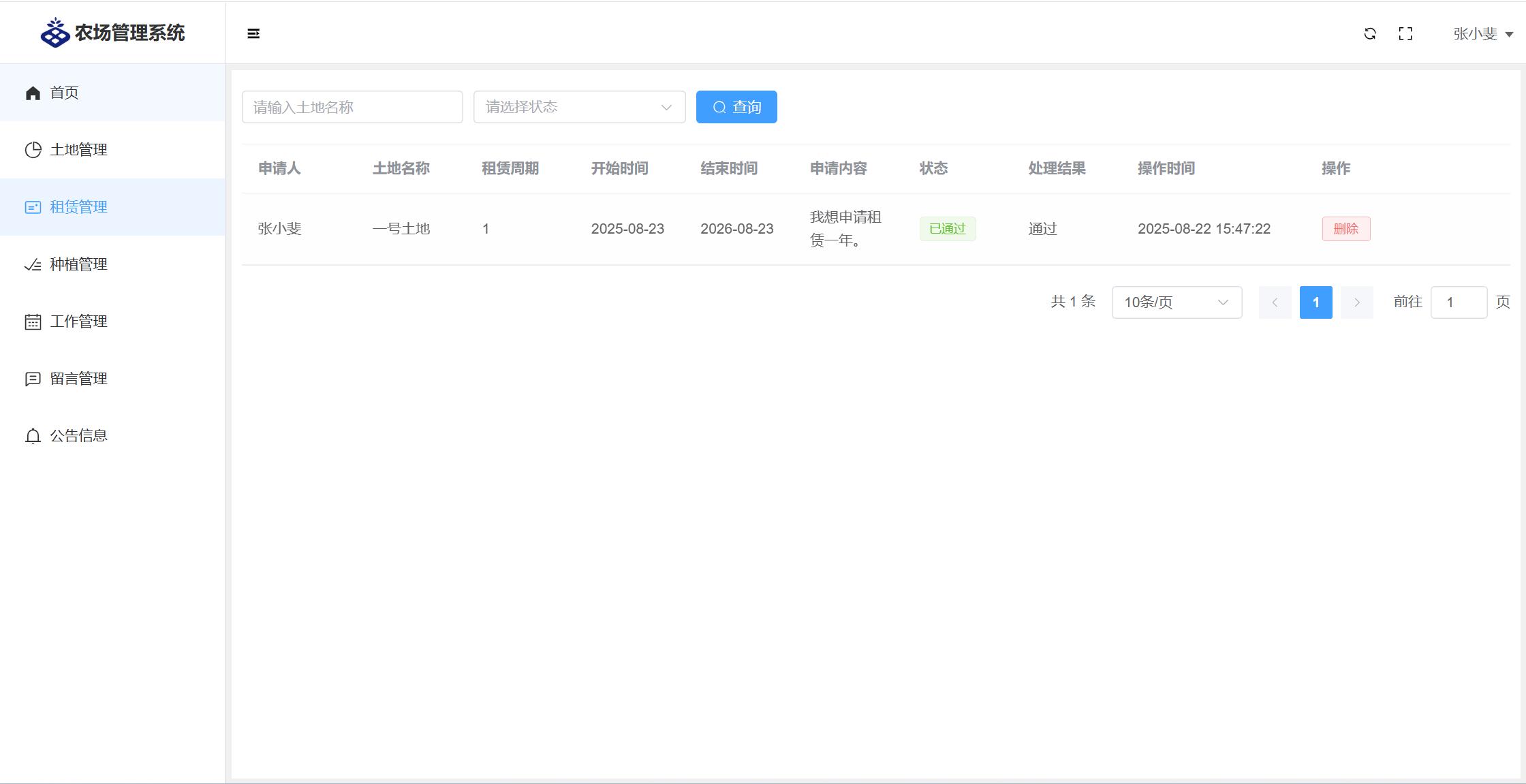This screenshot has height=784, width=1526.
Task: Click the message icon for 留言管理
Action: (x=33, y=379)
